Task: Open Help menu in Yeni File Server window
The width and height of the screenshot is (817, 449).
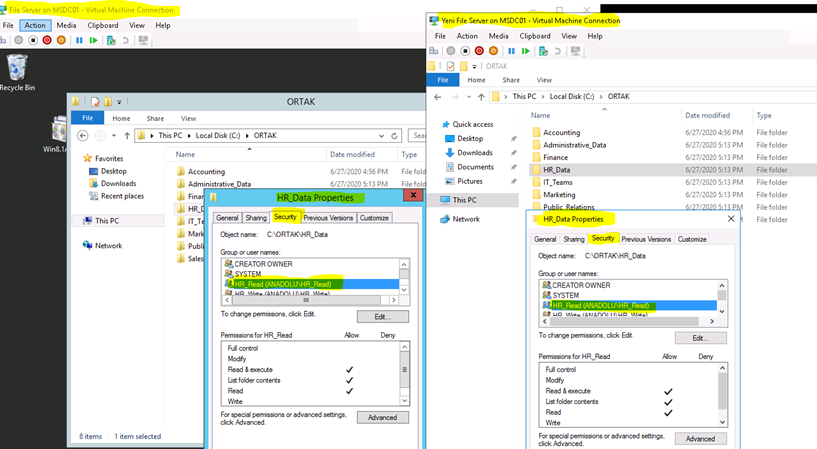Action: point(595,36)
